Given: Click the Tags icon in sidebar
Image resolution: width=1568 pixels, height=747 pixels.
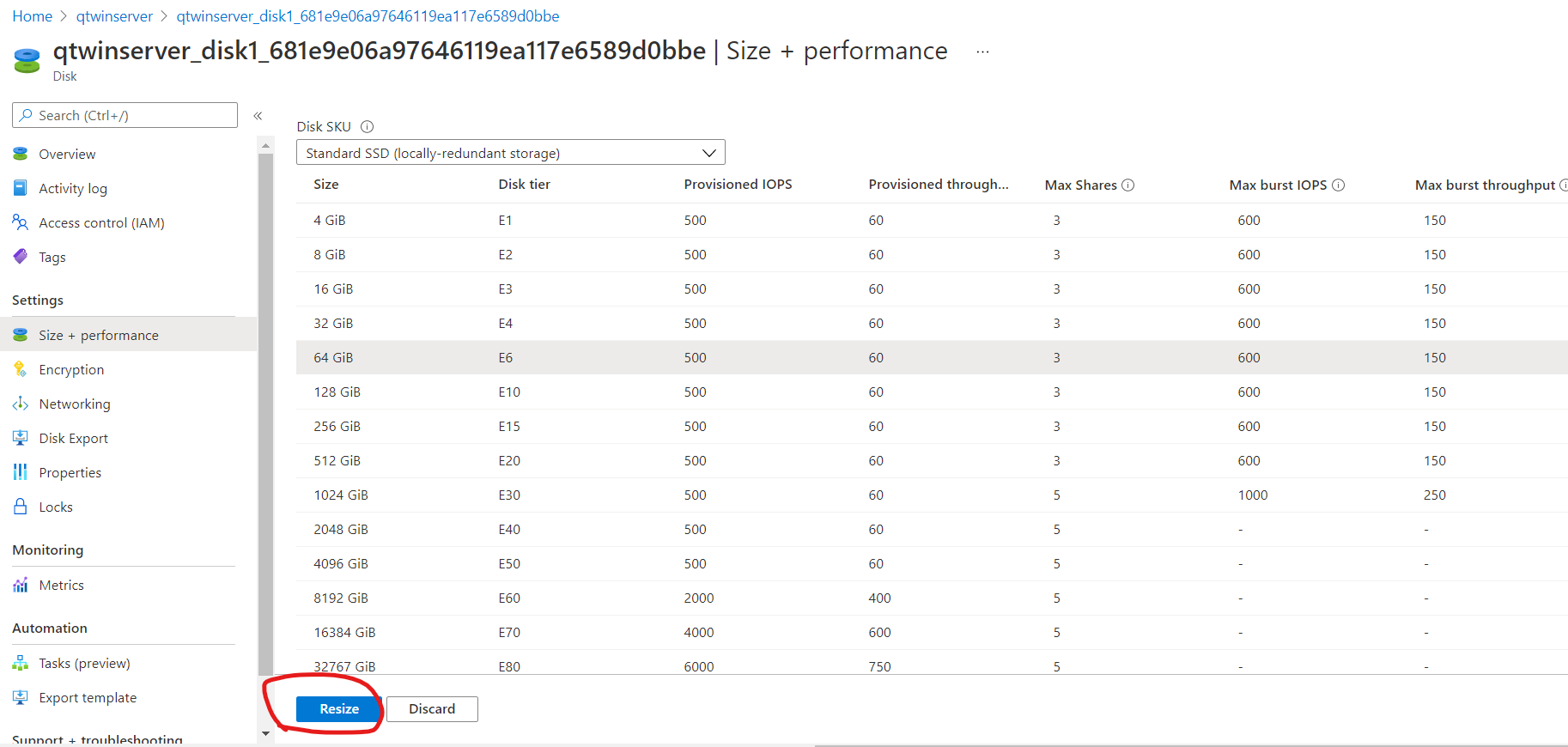Looking at the screenshot, I should click(x=21, y=257).
